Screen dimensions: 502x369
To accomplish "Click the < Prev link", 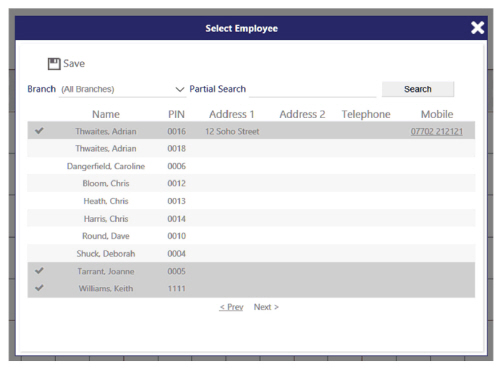I will point(231,307).
